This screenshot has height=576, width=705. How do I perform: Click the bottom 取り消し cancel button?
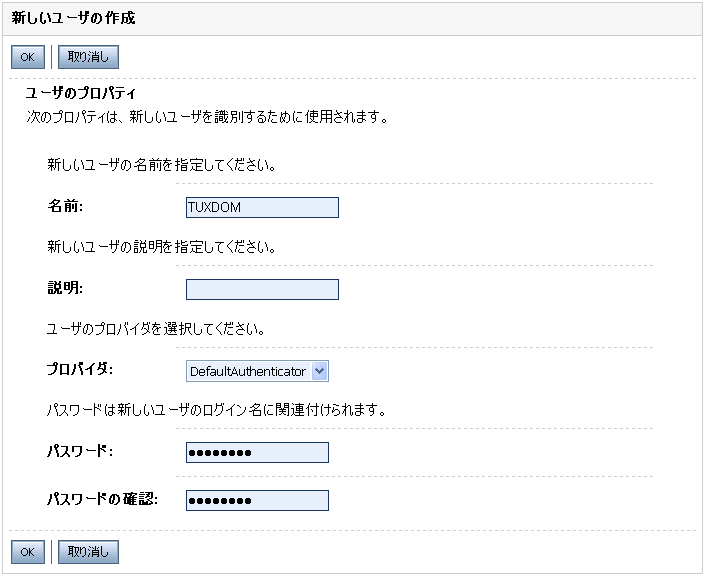coord(89,552)
